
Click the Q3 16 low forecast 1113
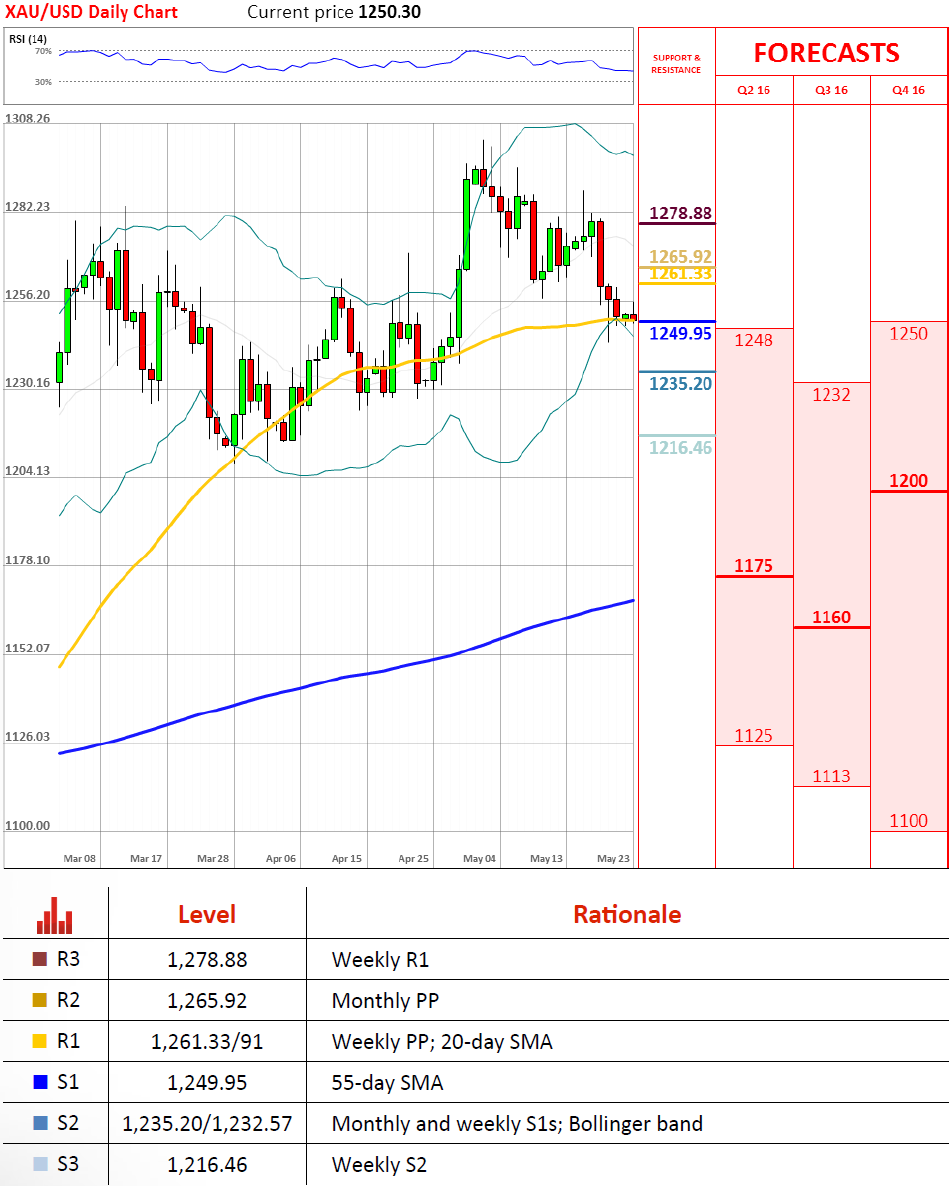[831, 776]
